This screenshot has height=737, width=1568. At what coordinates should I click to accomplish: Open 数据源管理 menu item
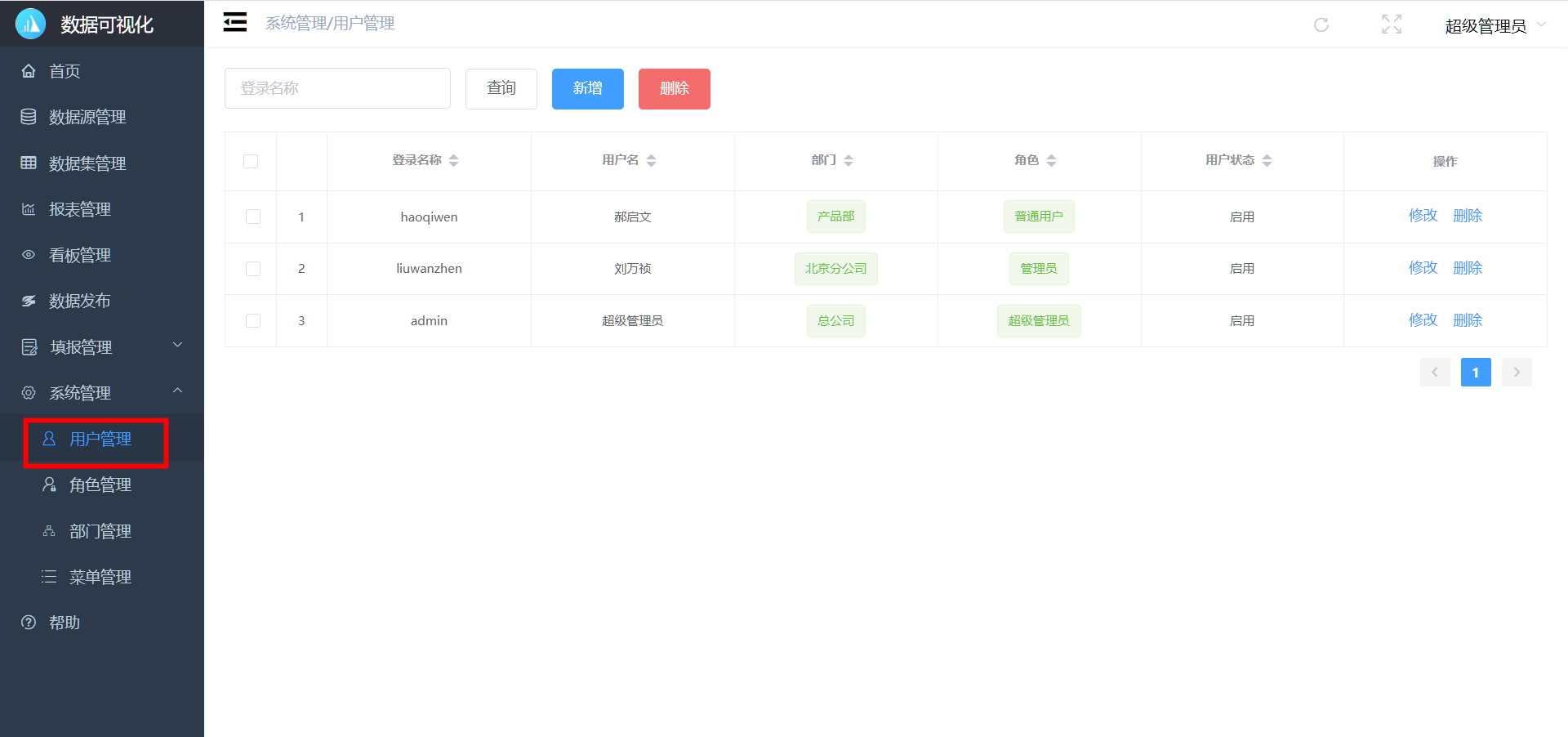pos(102,117)
